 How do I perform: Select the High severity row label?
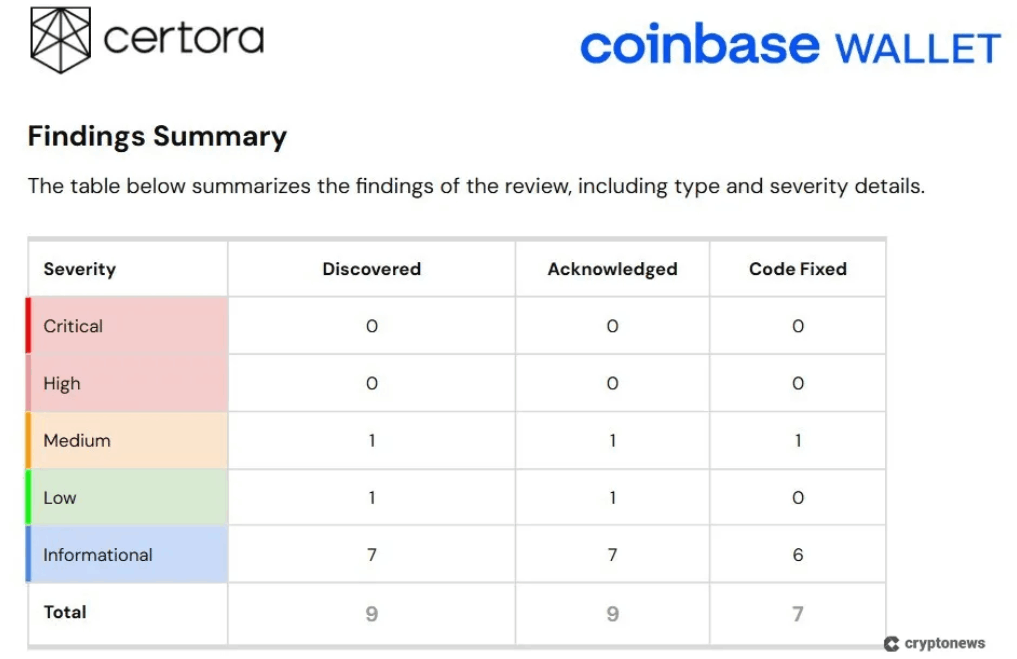point(62,383)
